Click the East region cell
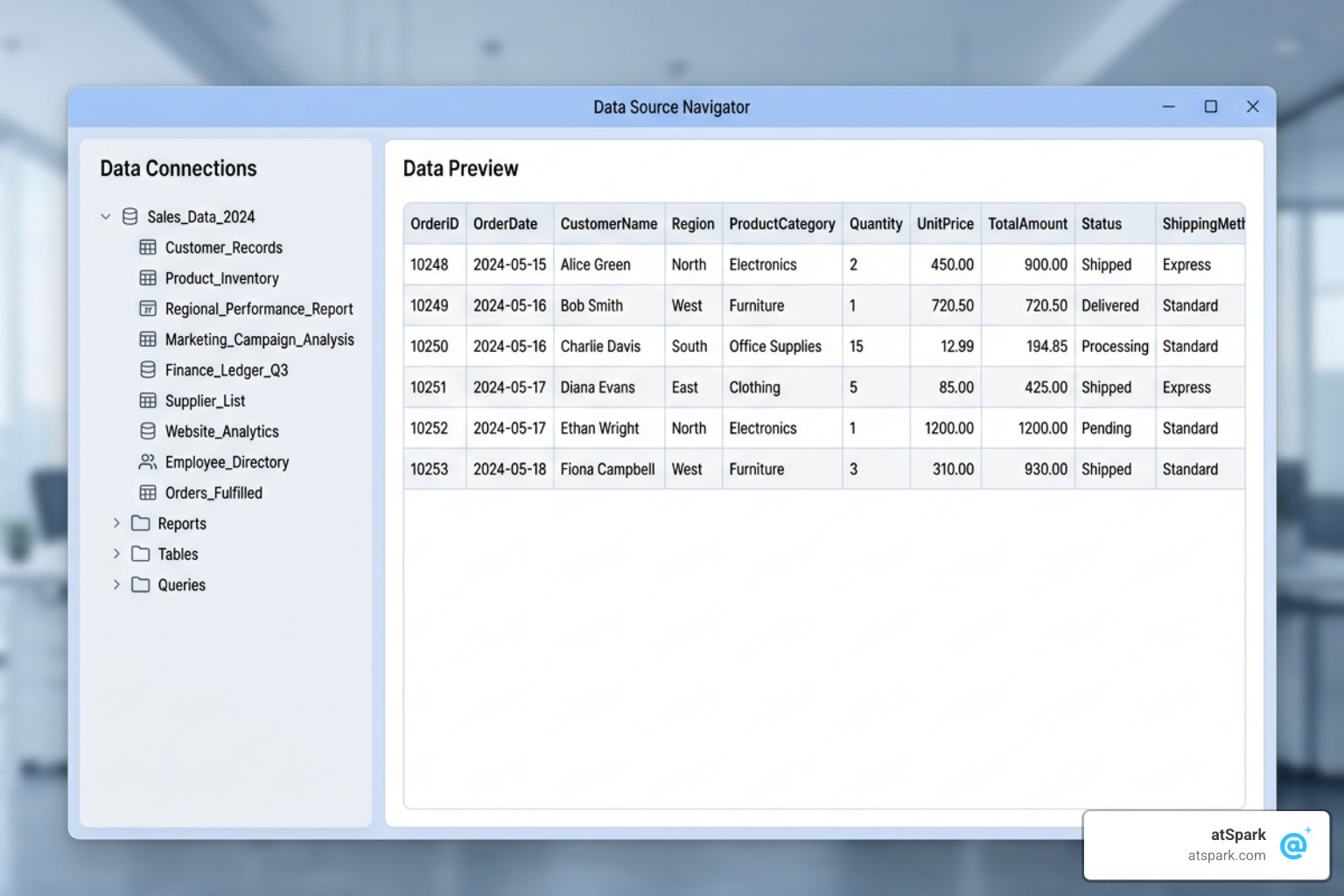This screenshot has width=1344, height=896. click(x=693, y=387)
